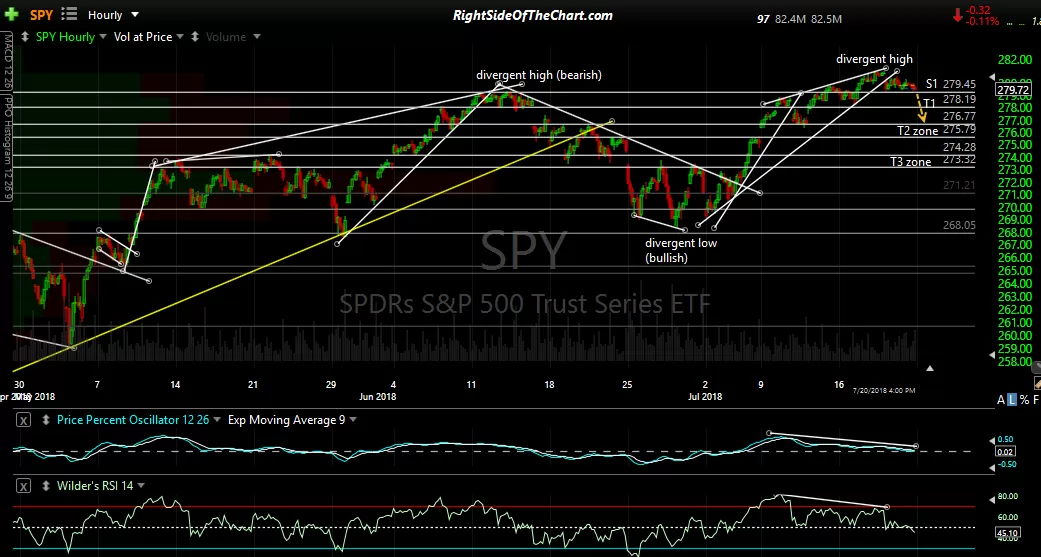
Task: Expand the Price Percent Oscillator dropdown arrow
Action: [216, 420]
